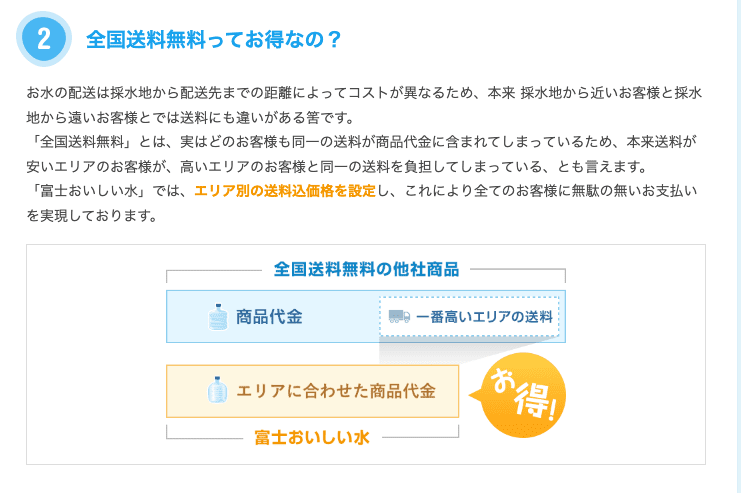Image resolution: width=741 pixels, height=493 pixels.
Task: Click the delivery truck icon
Action: pos(399,317)
